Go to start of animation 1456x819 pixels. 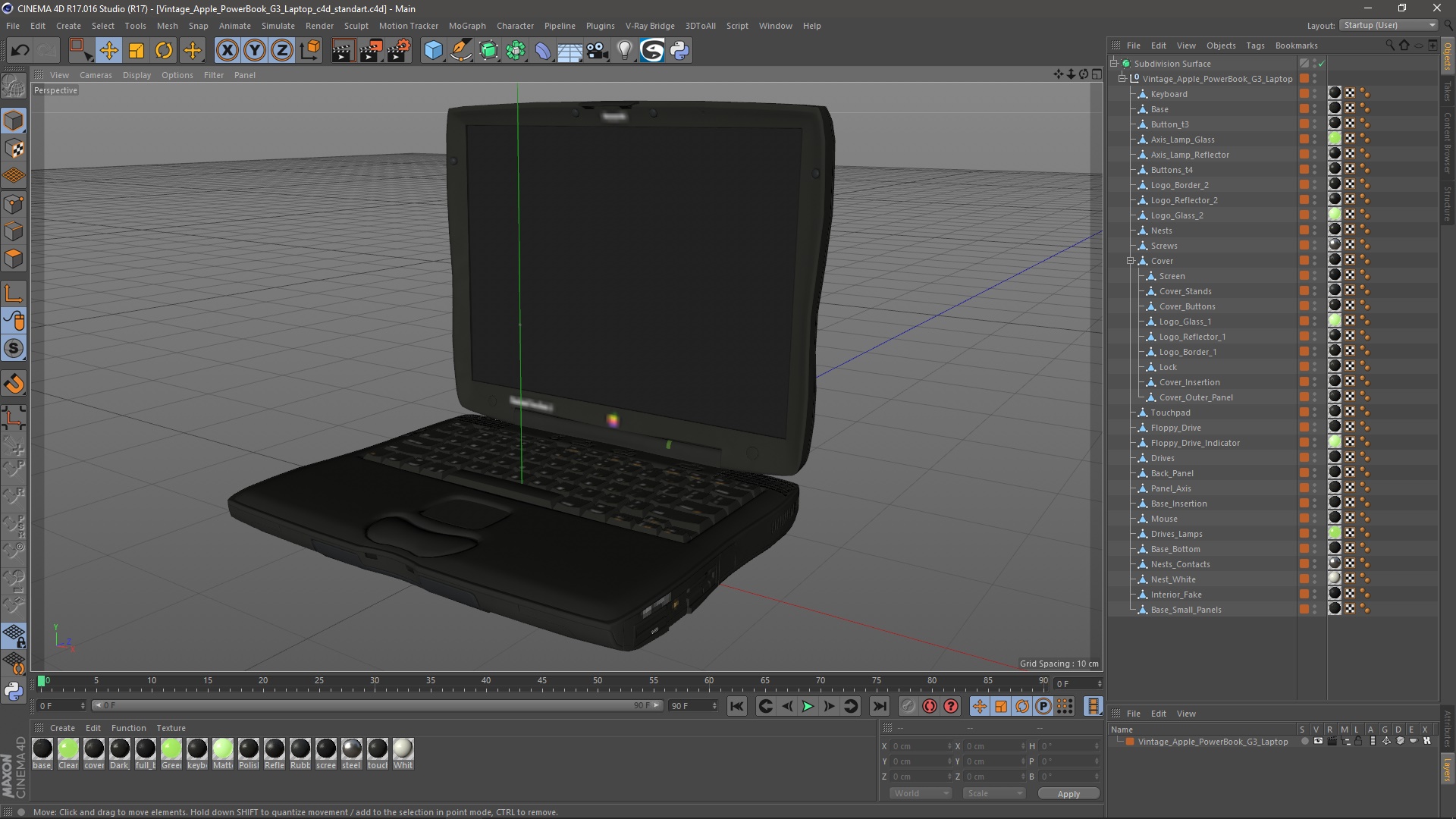(x=736, y=707)
